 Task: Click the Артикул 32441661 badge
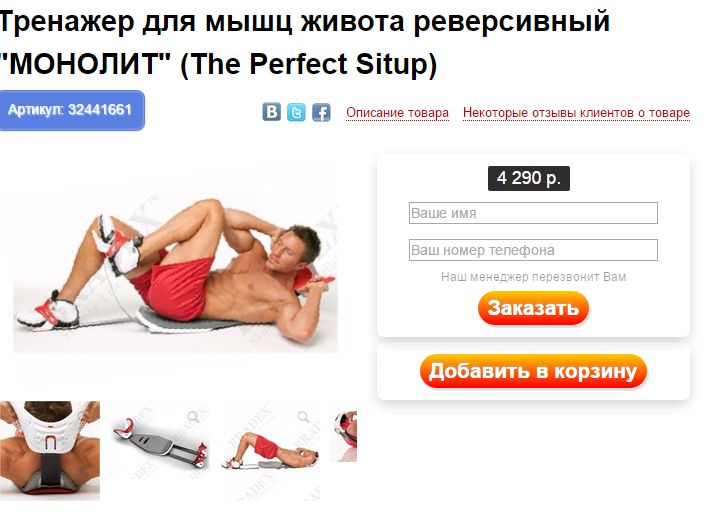click(71, 110)
